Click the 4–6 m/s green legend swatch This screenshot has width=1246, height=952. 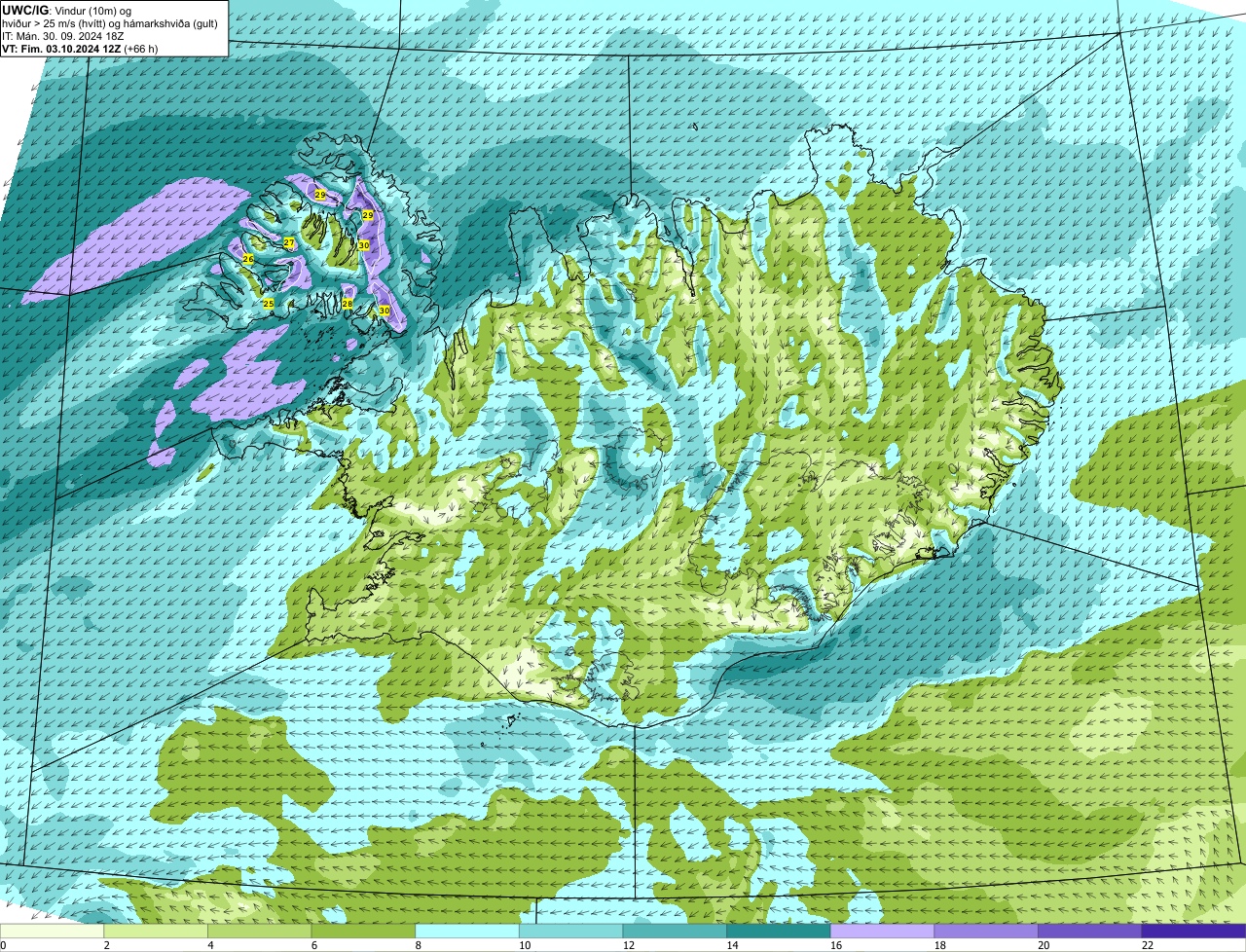click(260, 931)
